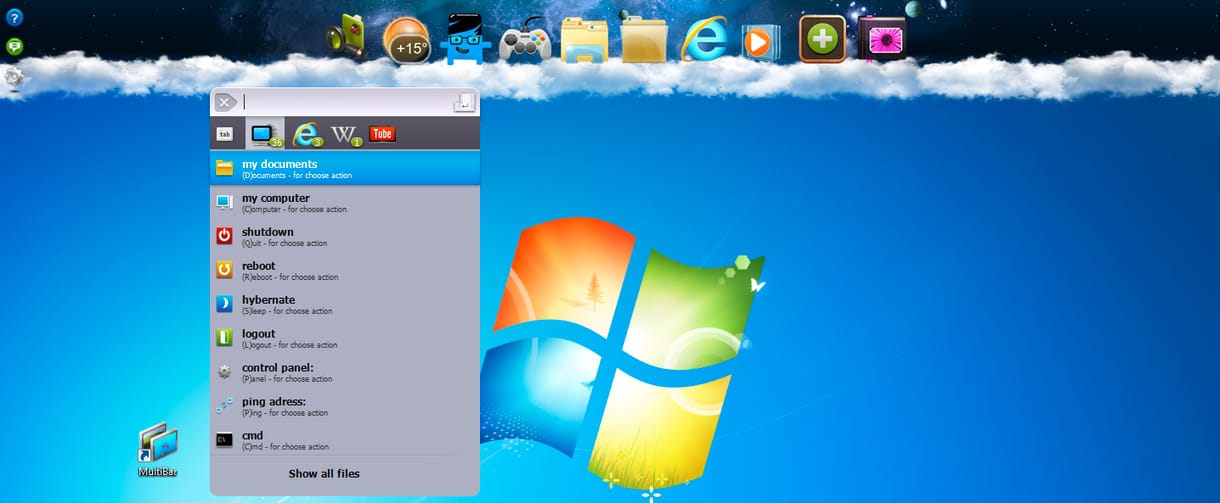Click the red shutdown power icon
1220x503 pixels.
(224, 236)
